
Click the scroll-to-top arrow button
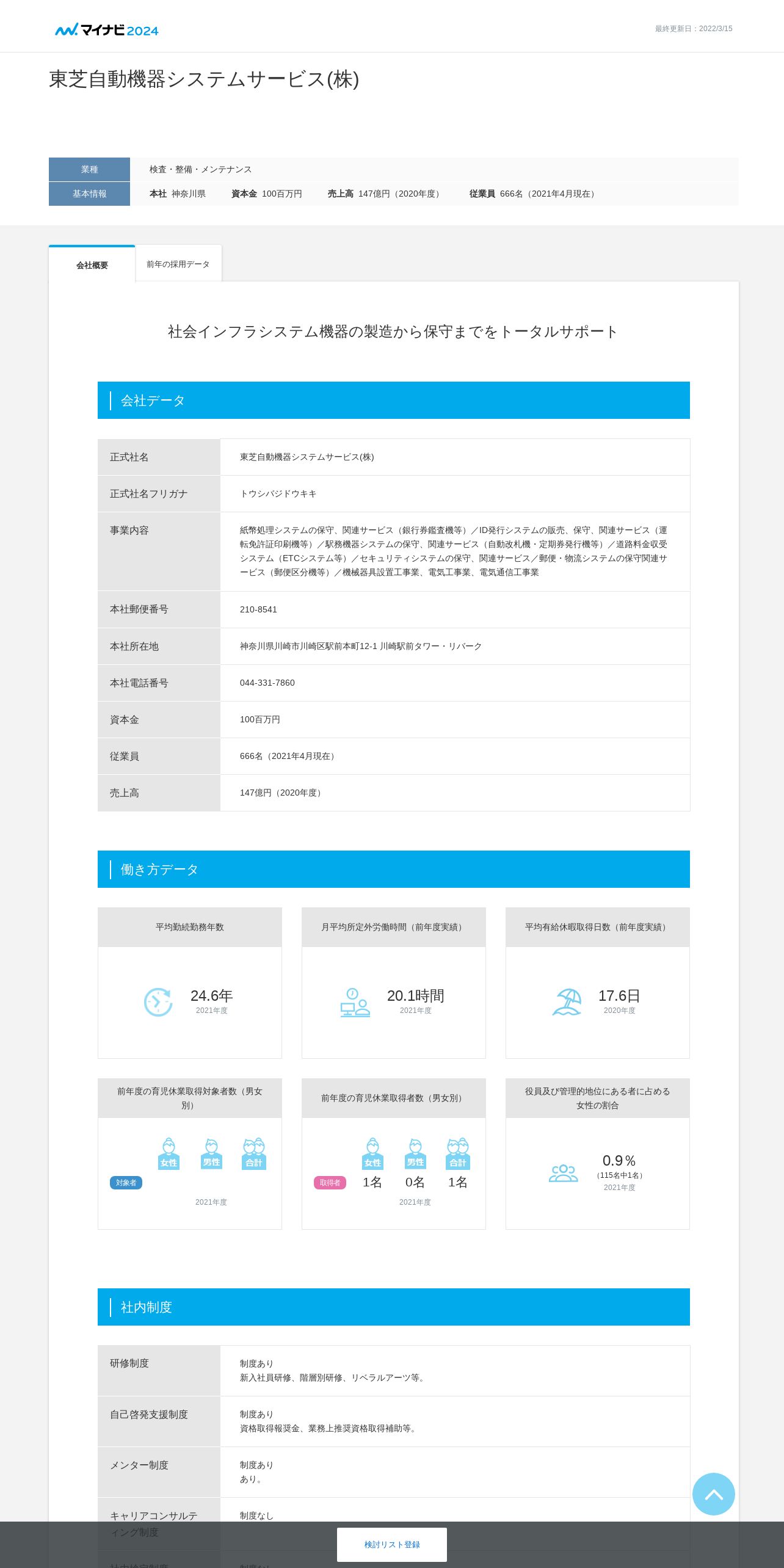tap(714, 1494)
